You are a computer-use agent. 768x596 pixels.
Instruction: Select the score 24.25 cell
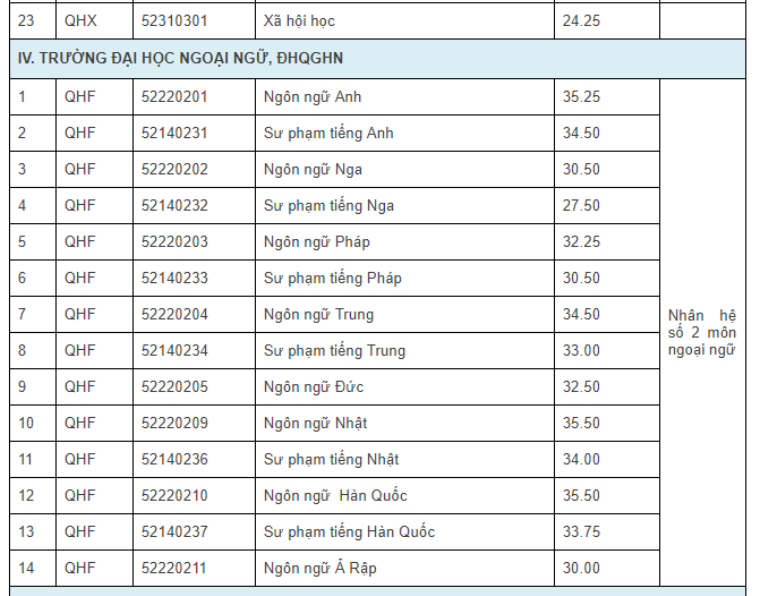[581, 20]
